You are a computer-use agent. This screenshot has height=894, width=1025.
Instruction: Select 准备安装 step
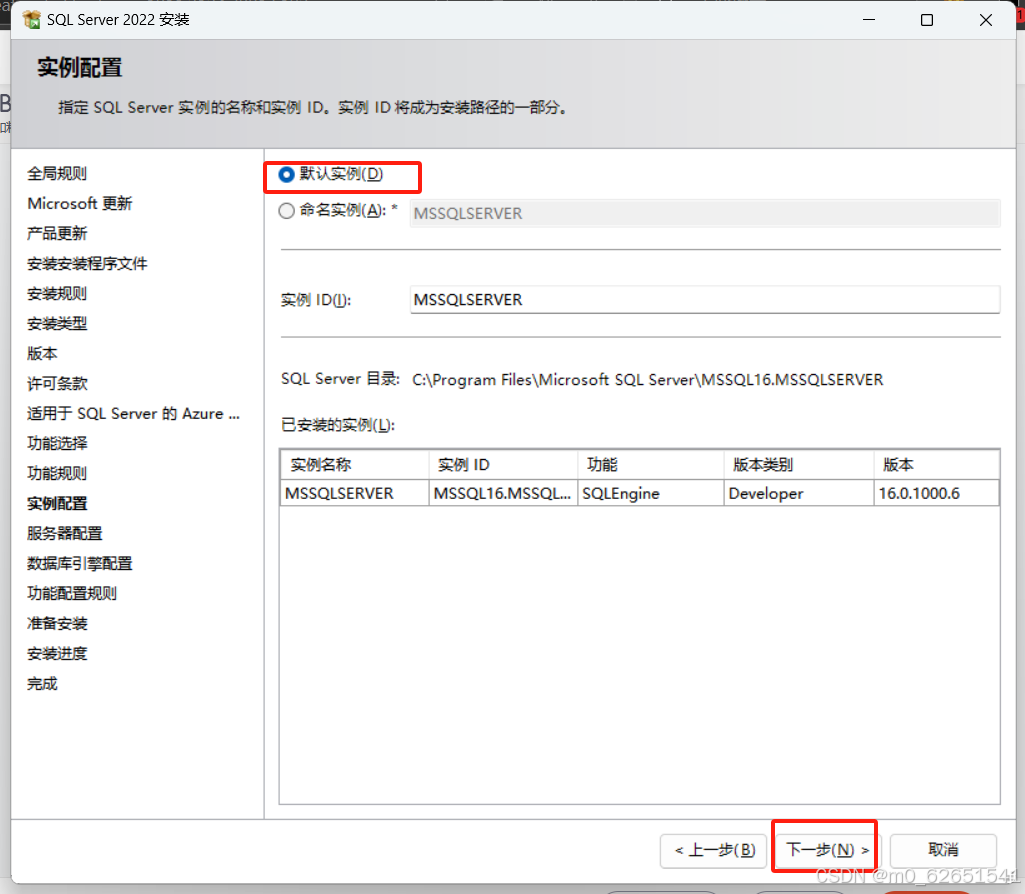[57, 623]
